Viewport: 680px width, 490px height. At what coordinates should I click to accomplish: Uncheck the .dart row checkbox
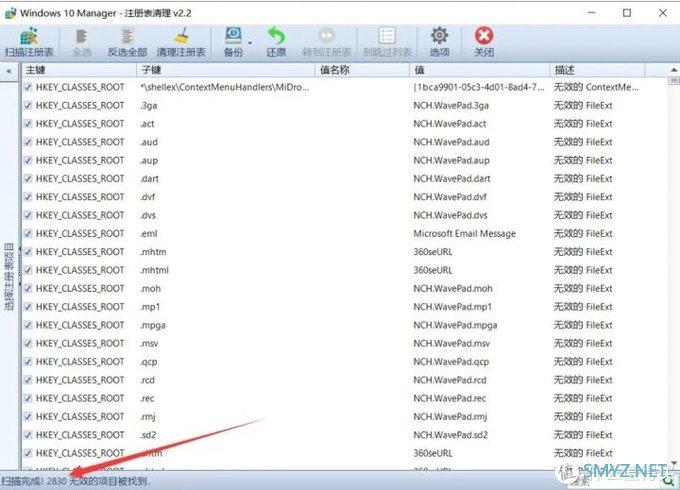[x=28, y=179]
